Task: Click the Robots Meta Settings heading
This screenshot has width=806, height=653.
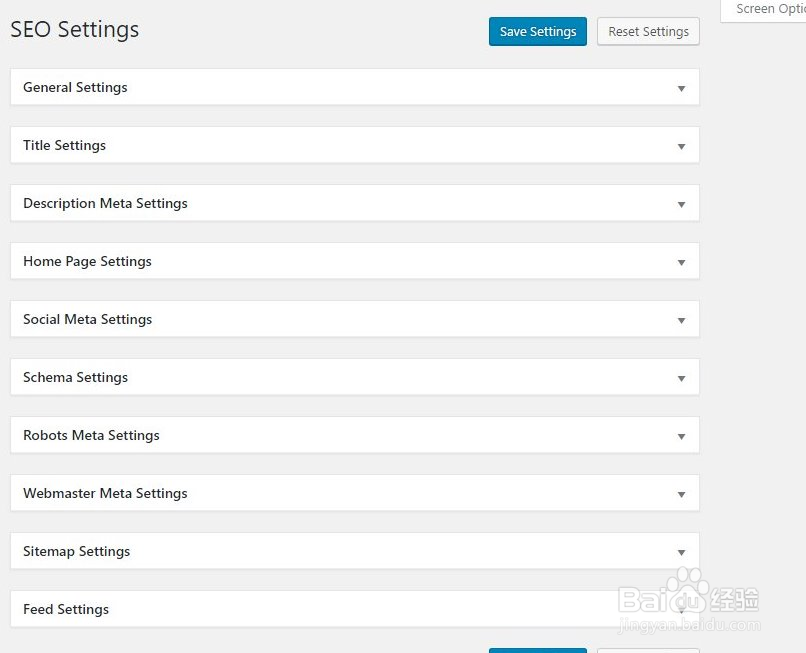Action: (91, 436)
